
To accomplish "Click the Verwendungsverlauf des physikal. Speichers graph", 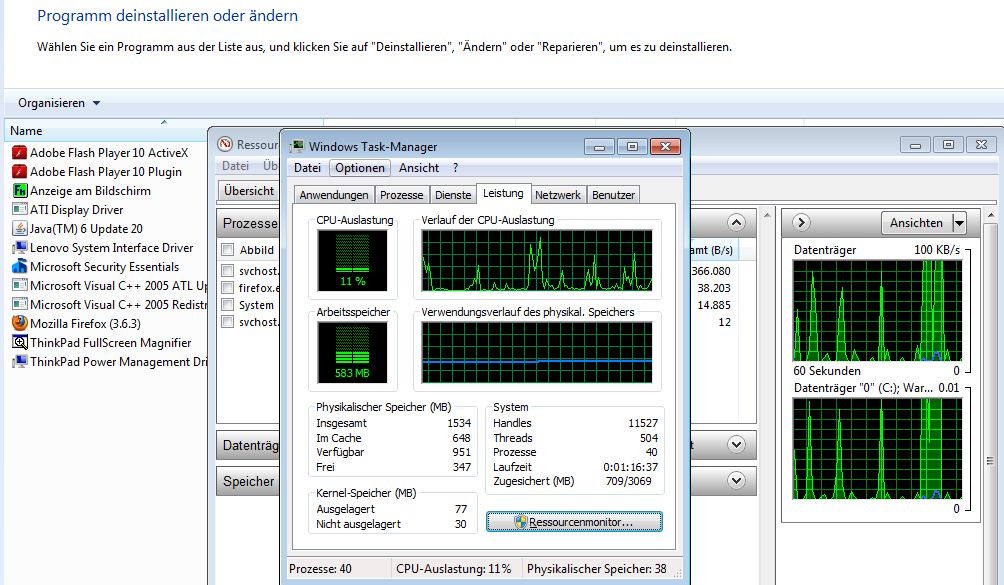I will click(x=537, y=352).
